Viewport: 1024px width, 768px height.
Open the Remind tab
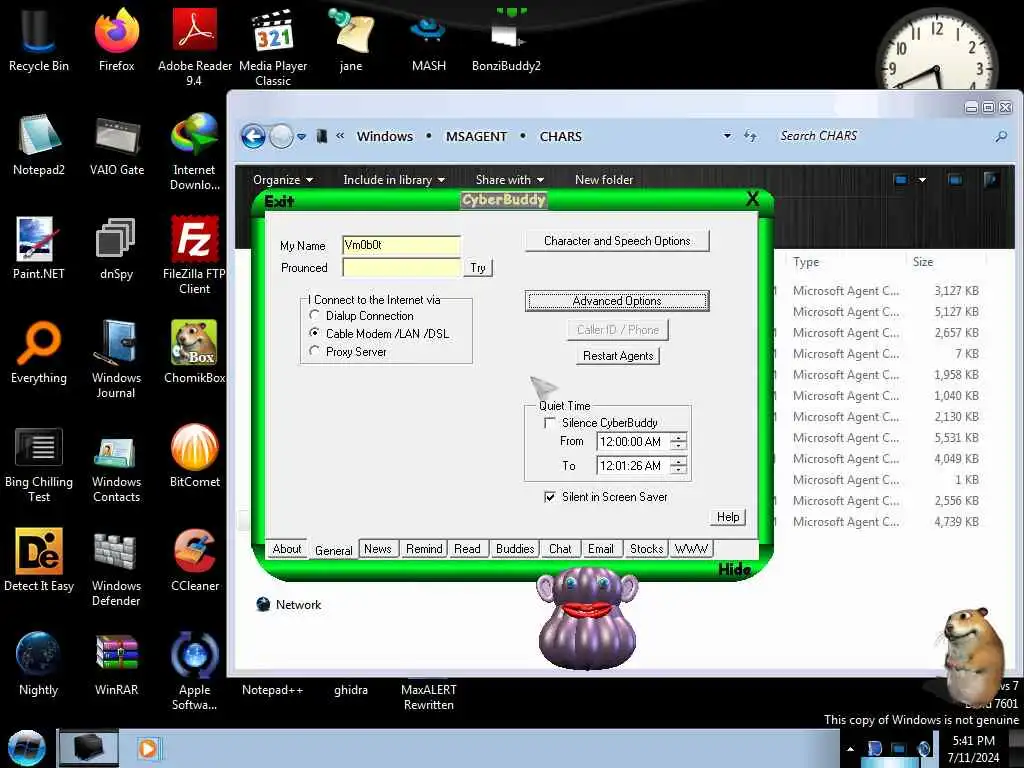coord(424,549)
